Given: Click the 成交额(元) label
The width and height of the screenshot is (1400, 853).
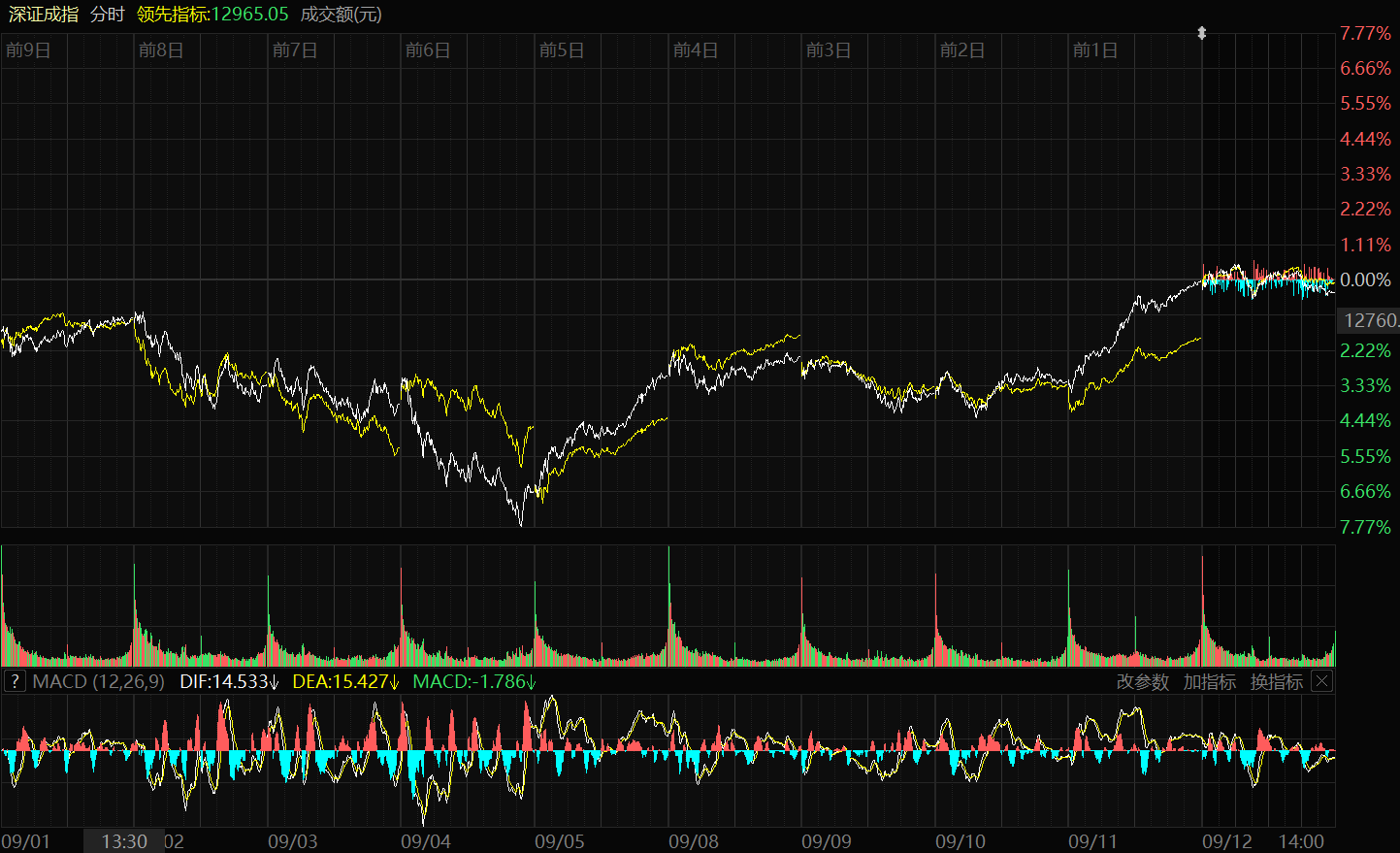Looking at the screenshot, I should click(342, 14).
